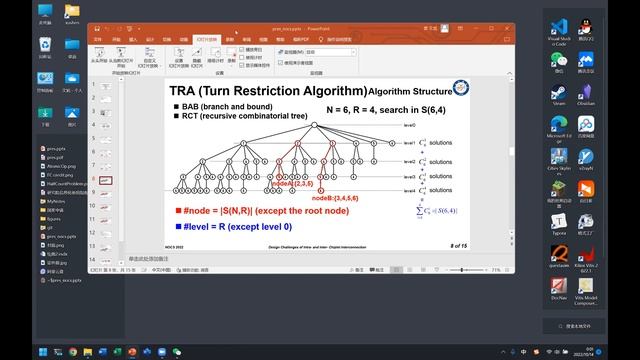Switch to the Design ribbon tab
The width and height of the screenshot is (640, 360).
pos(150,40)
